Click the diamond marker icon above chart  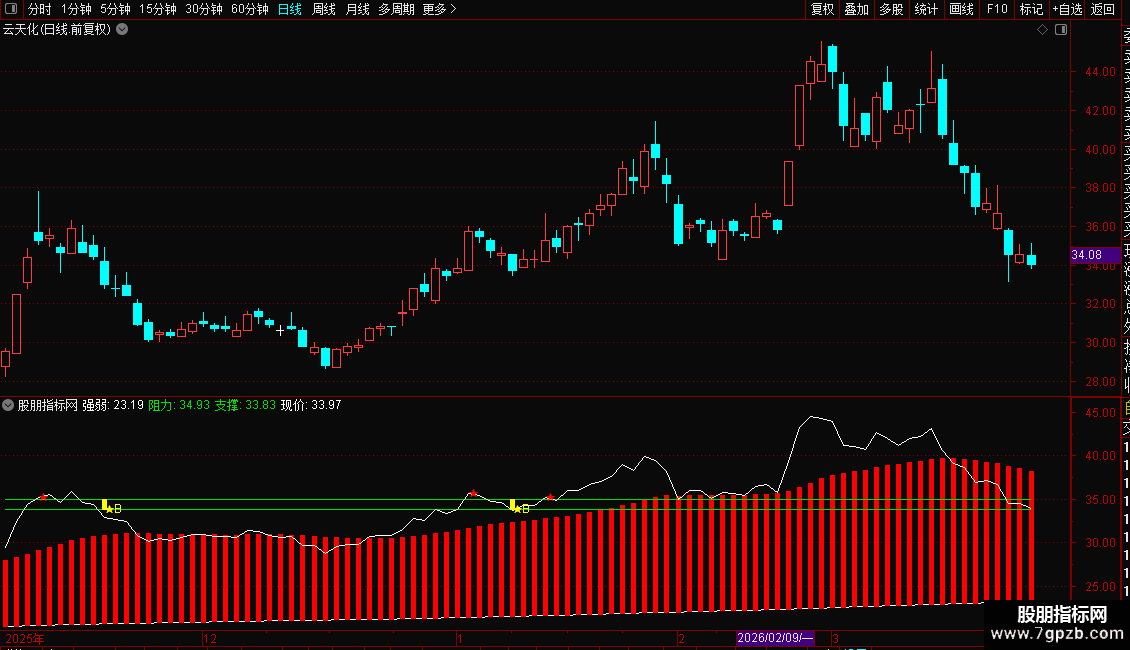[1042, 30]
